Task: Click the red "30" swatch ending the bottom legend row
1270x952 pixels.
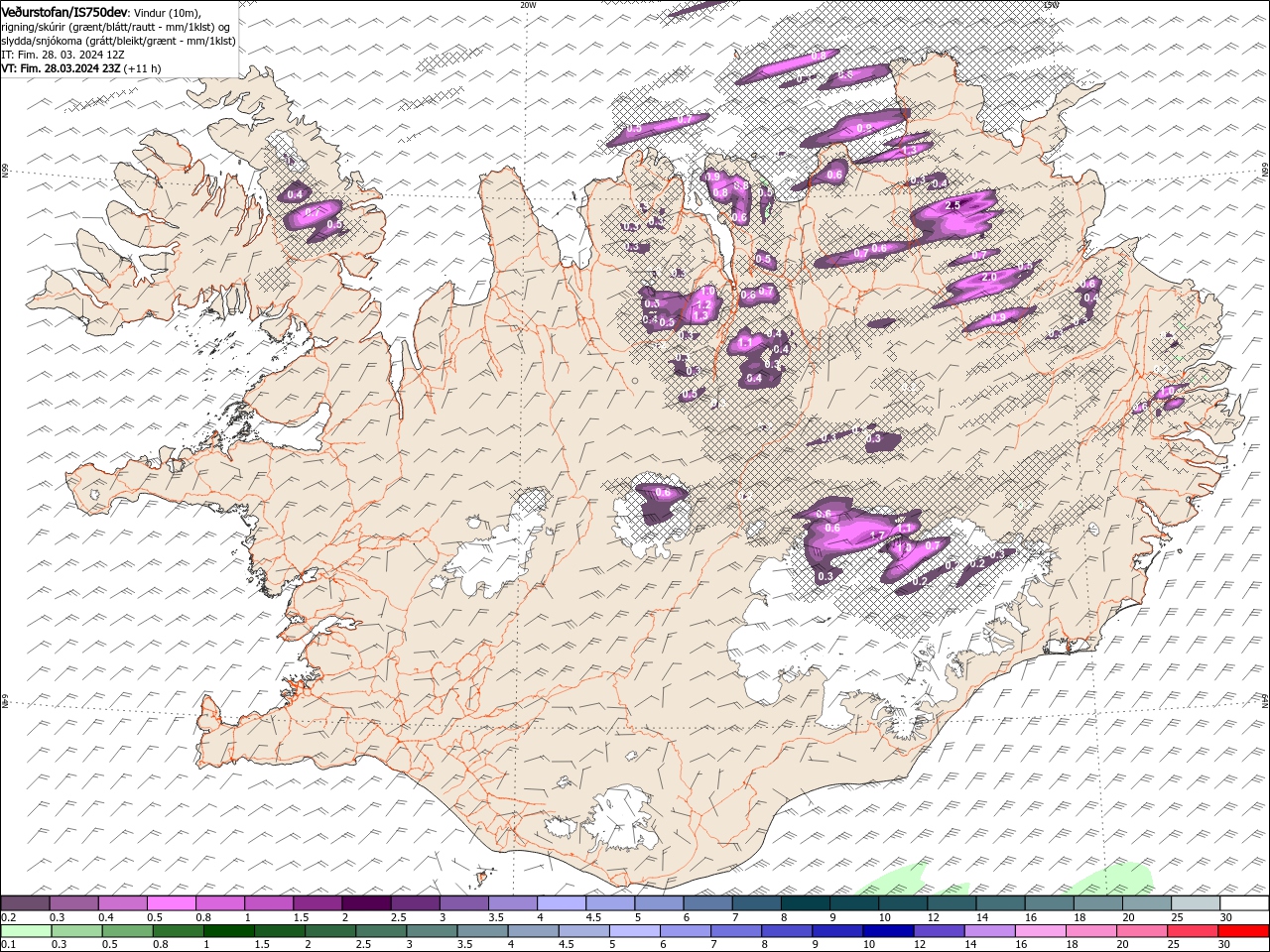Action: (1243, 931)
